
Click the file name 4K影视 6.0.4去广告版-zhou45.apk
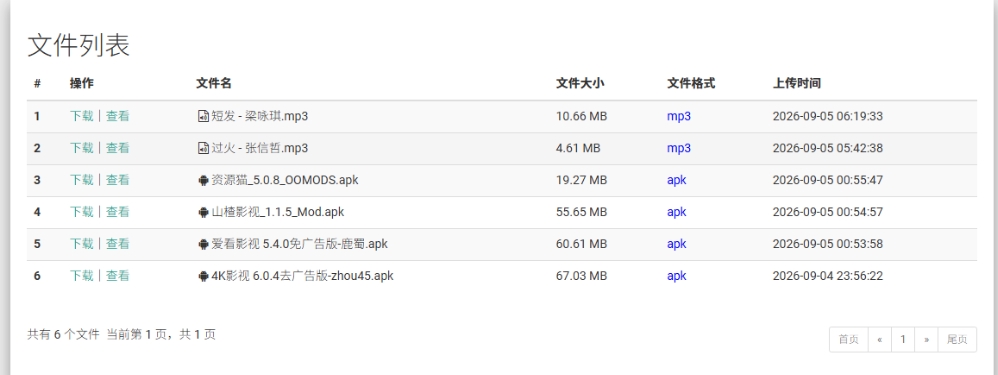point(302,275)
